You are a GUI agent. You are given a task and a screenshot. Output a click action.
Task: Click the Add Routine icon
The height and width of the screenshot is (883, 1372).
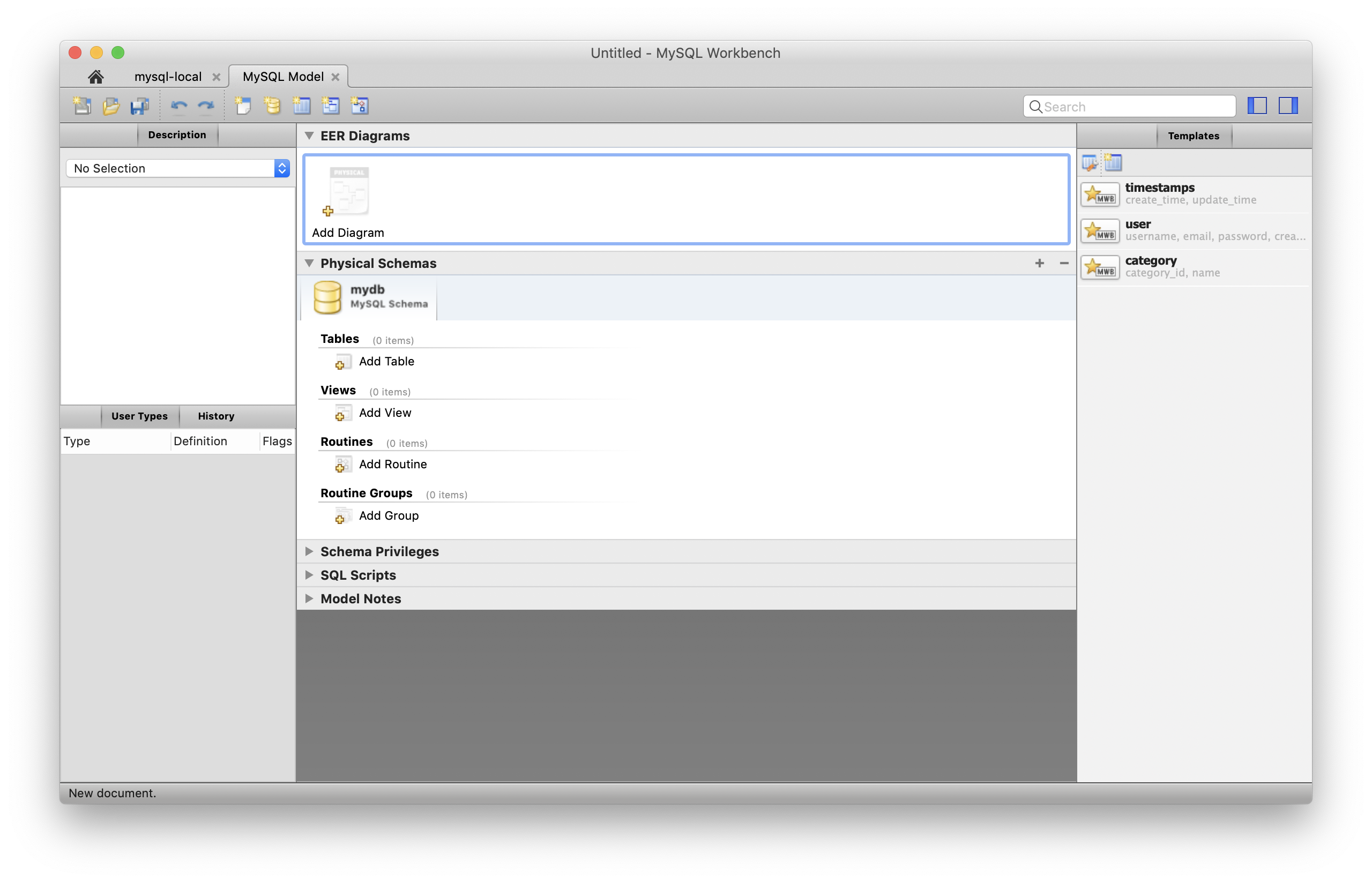pos(342,465)
